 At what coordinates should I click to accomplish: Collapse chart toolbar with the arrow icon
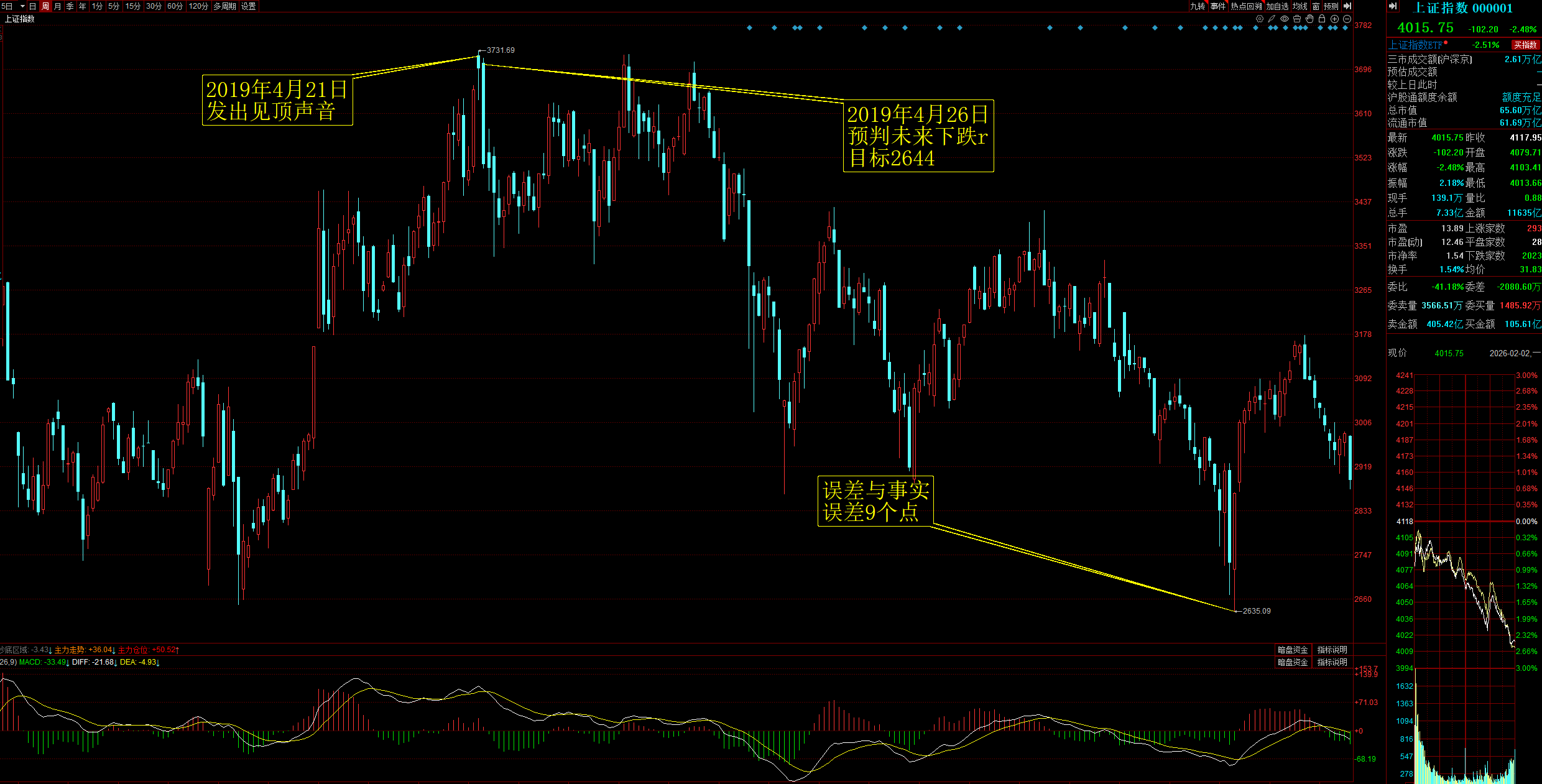[x=1347, y=6]
